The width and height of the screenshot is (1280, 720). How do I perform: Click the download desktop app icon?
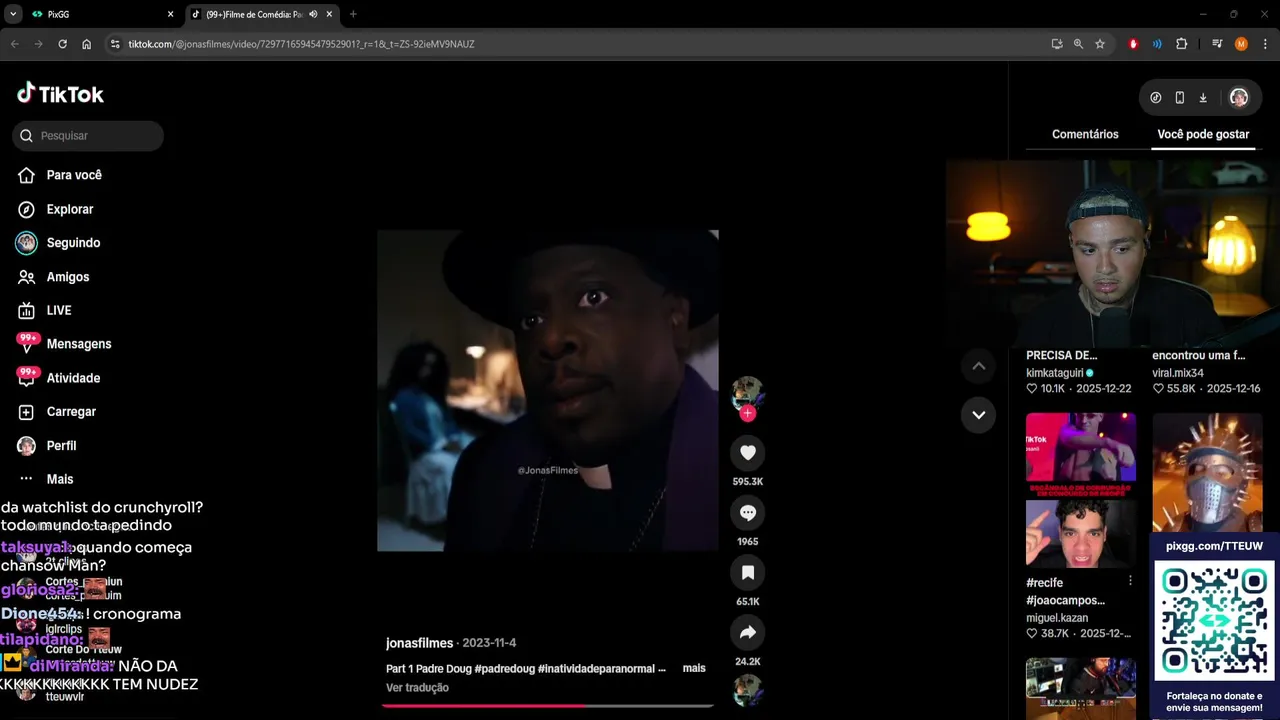(1203, 98)
